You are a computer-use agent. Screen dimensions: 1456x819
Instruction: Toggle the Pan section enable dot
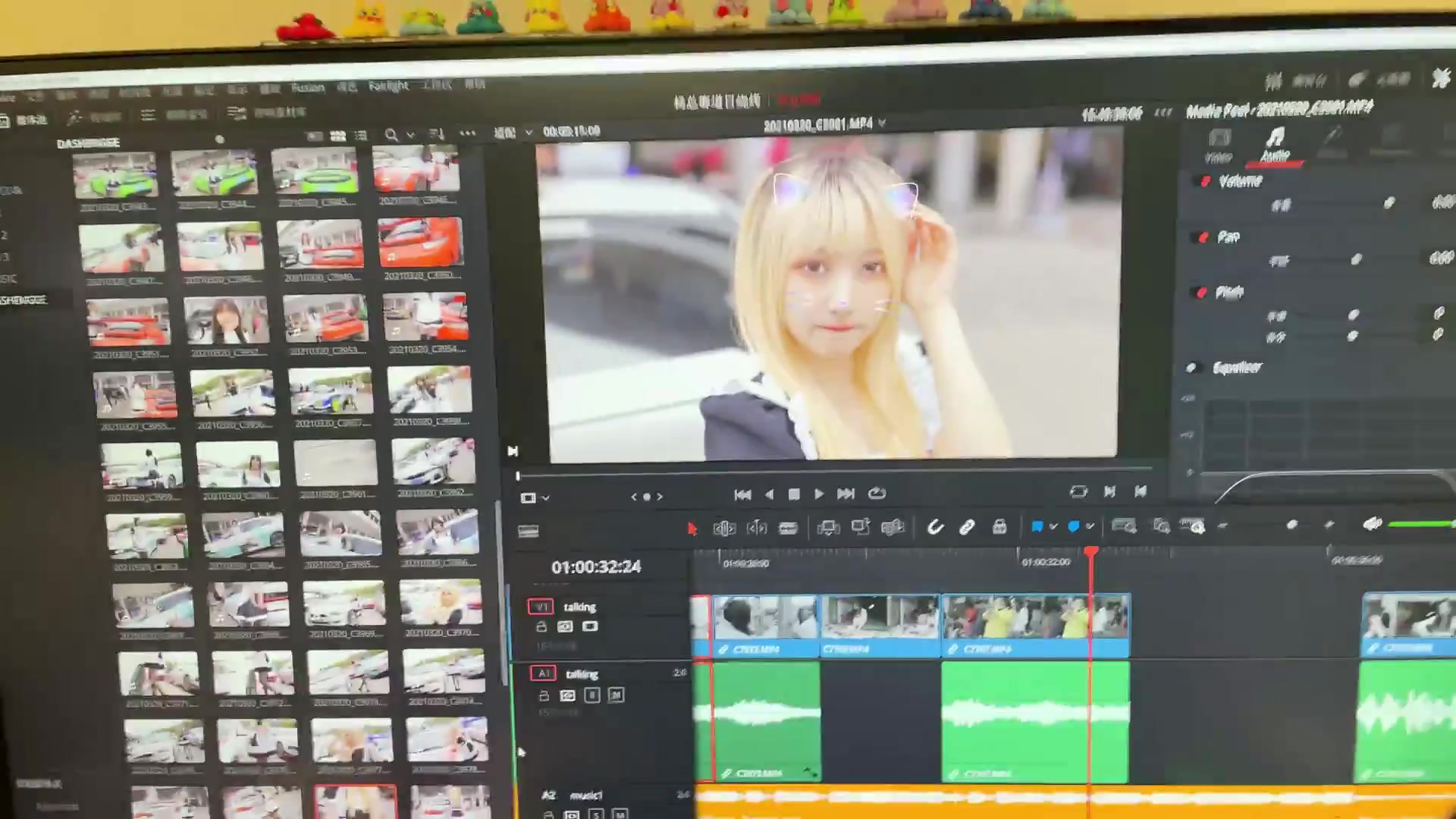tap(1203, 237)
